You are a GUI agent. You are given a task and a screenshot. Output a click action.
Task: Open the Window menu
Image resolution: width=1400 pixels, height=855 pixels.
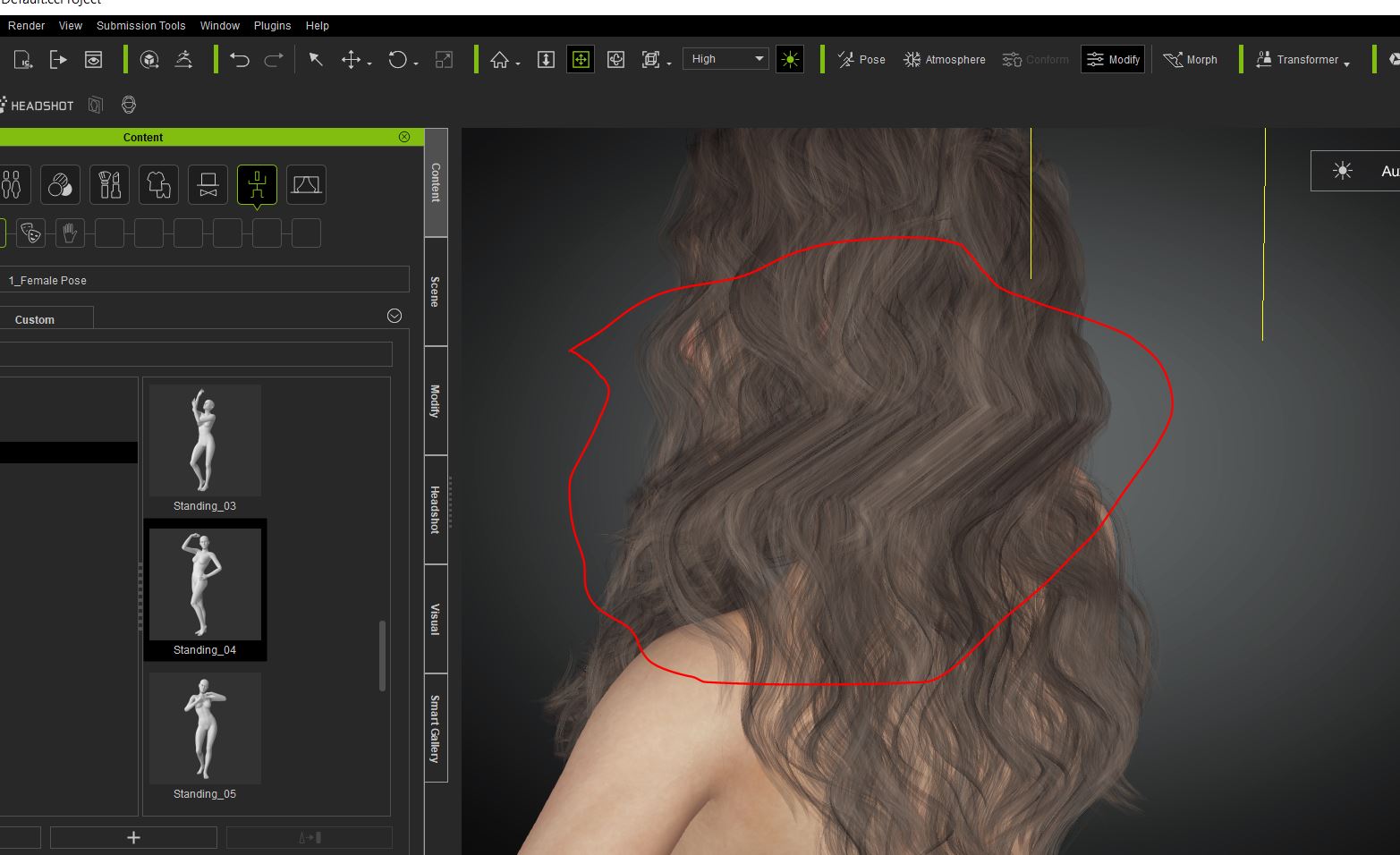tap(220, 26)
